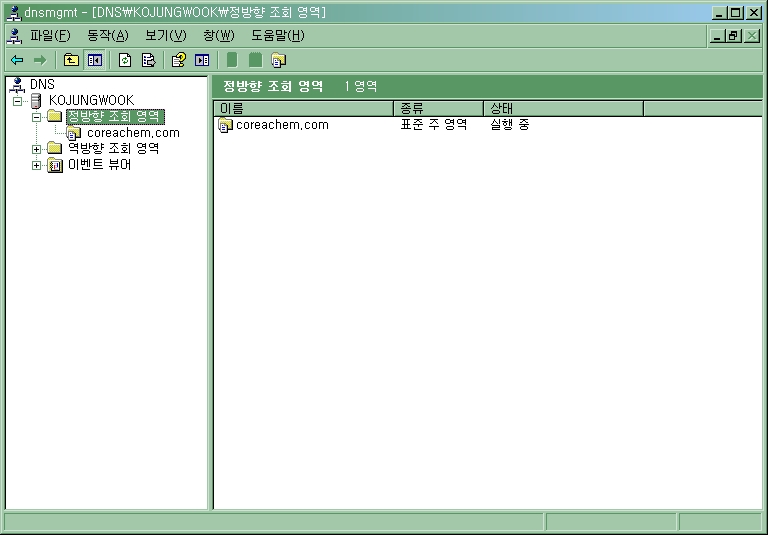
Task: Click the Export list toolbar icon
Action: pos(148,60)
